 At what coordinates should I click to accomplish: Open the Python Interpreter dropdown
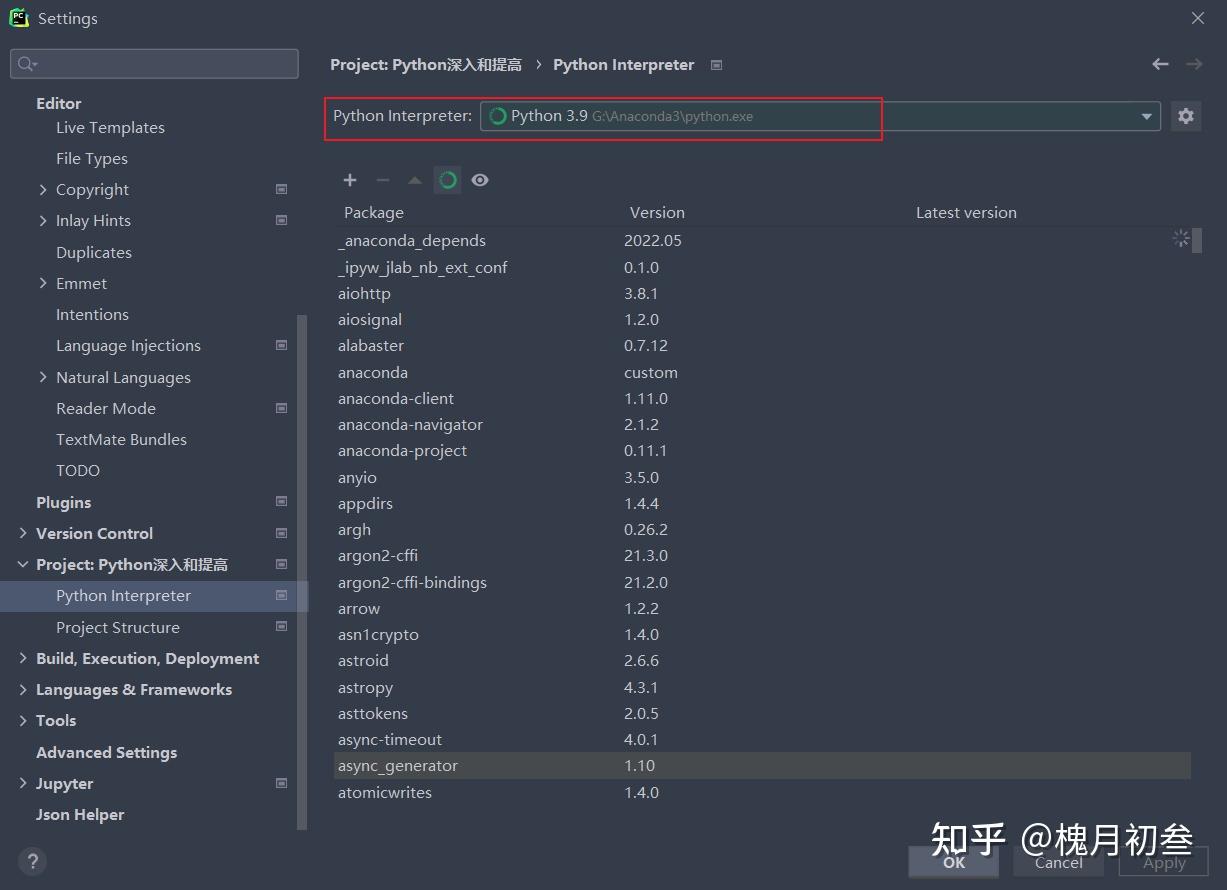(820, 116)
